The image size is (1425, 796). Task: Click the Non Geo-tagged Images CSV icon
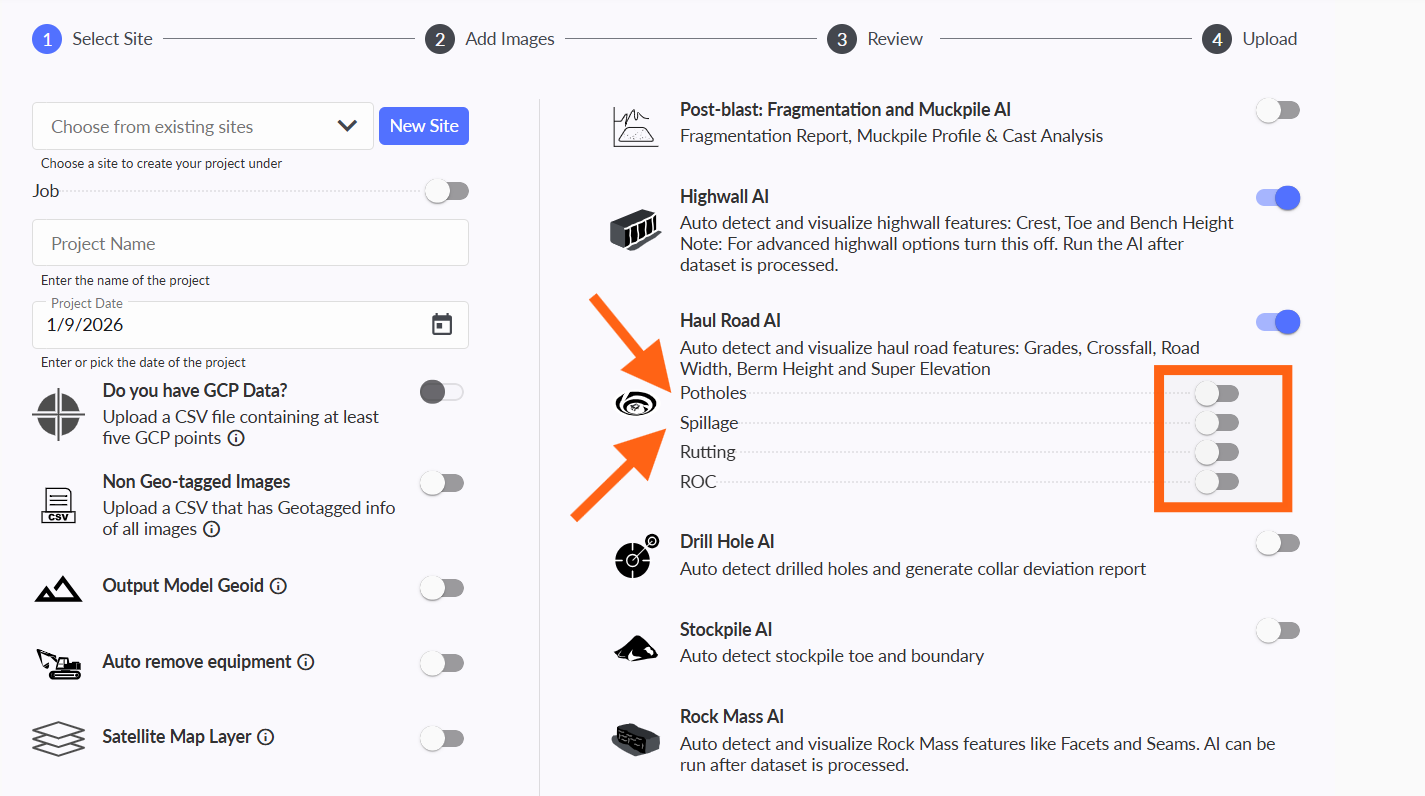[x=58, y=505]
